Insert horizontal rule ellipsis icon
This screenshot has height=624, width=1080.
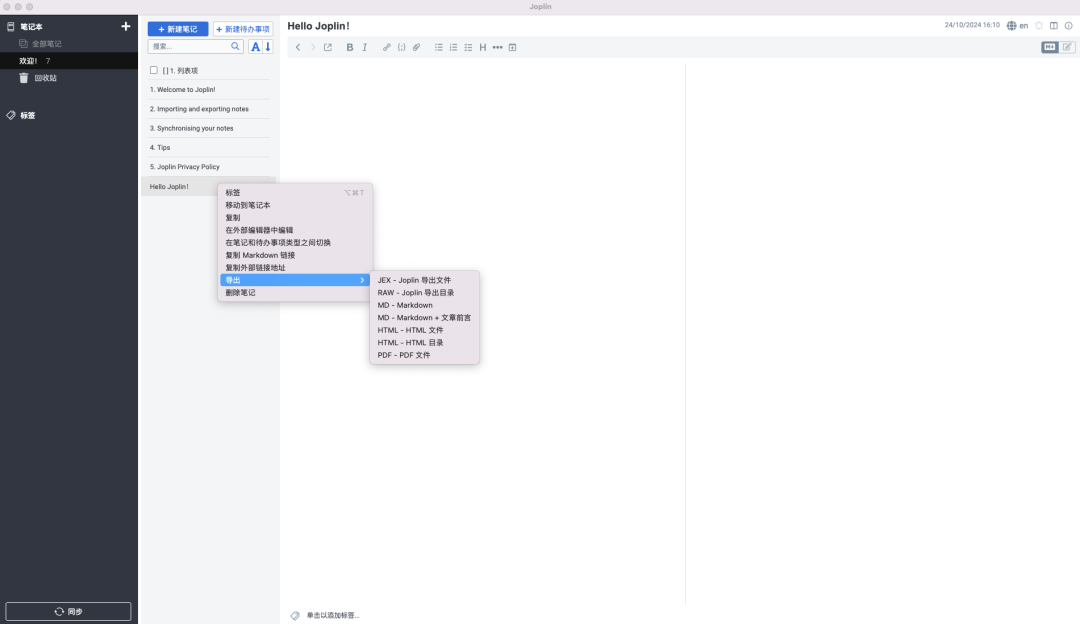497,48
